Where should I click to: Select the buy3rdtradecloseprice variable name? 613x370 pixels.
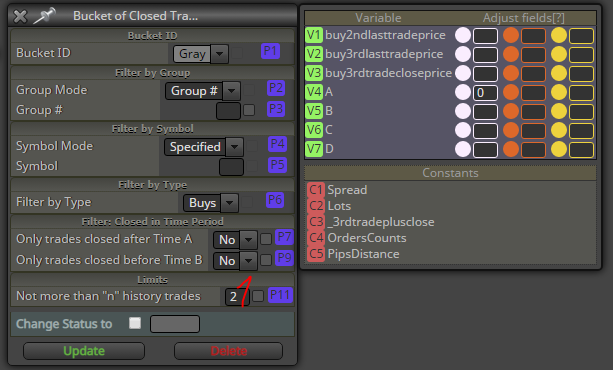388,73
